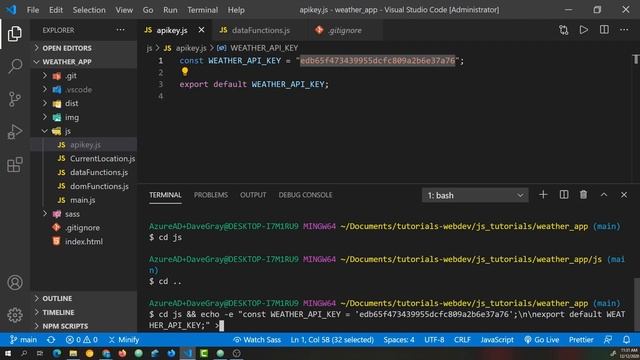Open the Help menu
The image size is (640, 360).
tap(236, 10)
